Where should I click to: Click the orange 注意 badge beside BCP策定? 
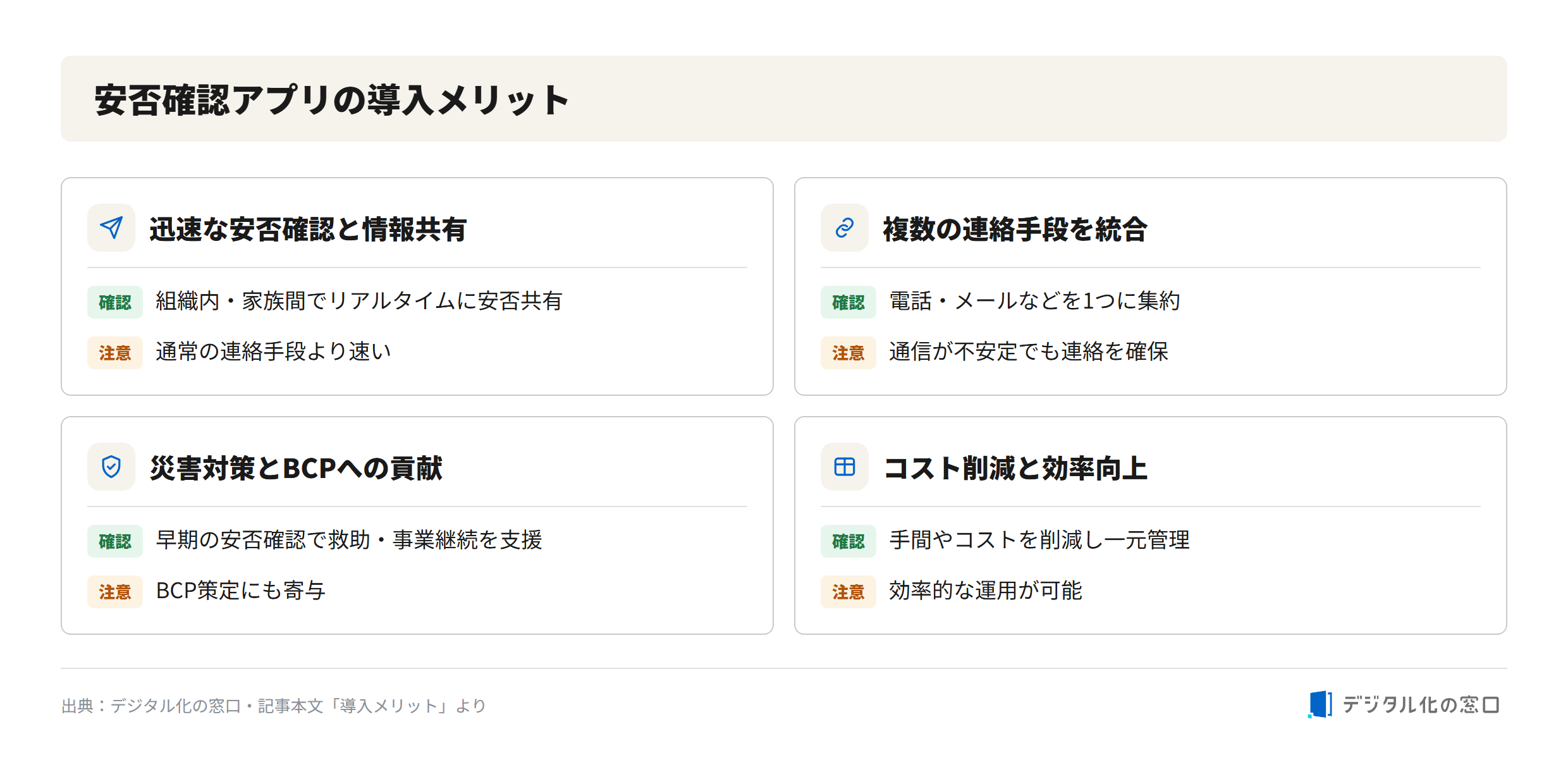[115, 592]
